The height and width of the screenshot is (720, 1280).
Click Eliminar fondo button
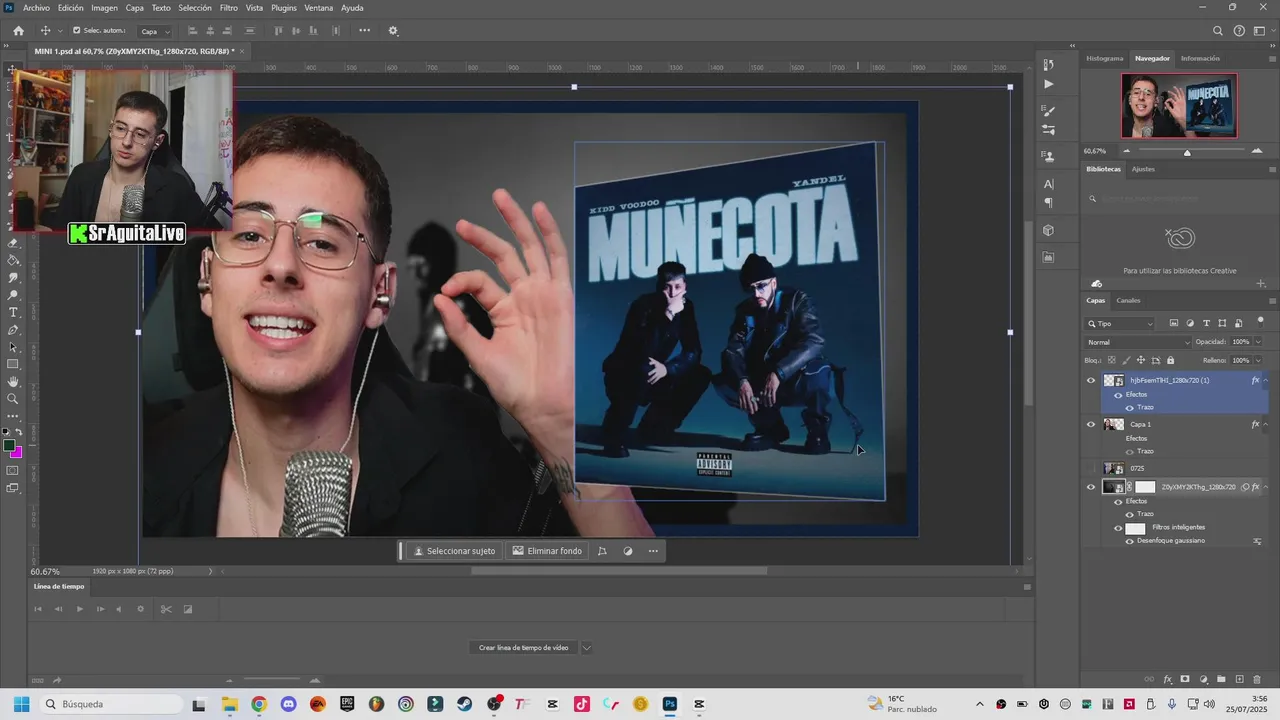point(547,551)
